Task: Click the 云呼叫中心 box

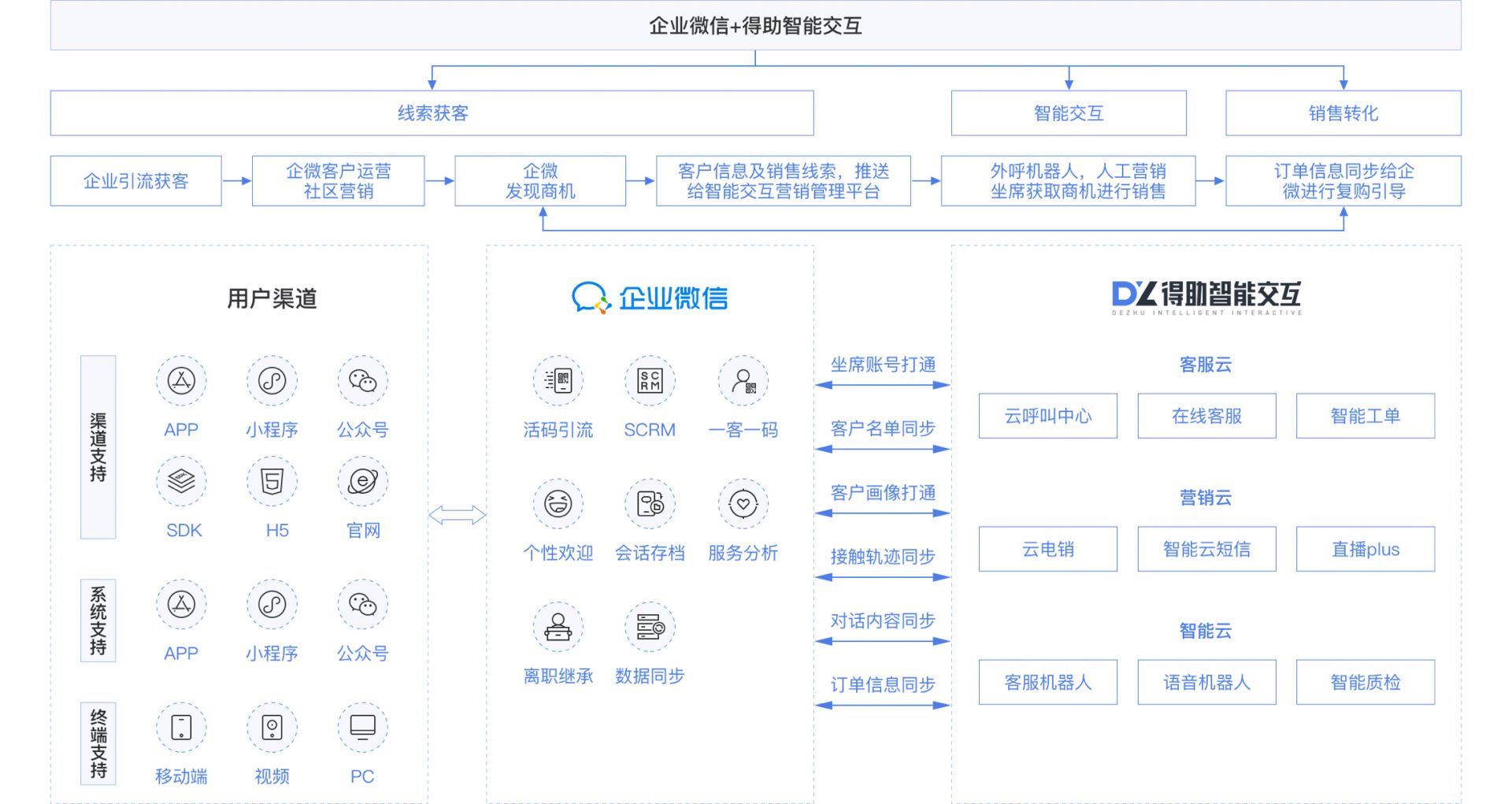Action: (1048, 416)
